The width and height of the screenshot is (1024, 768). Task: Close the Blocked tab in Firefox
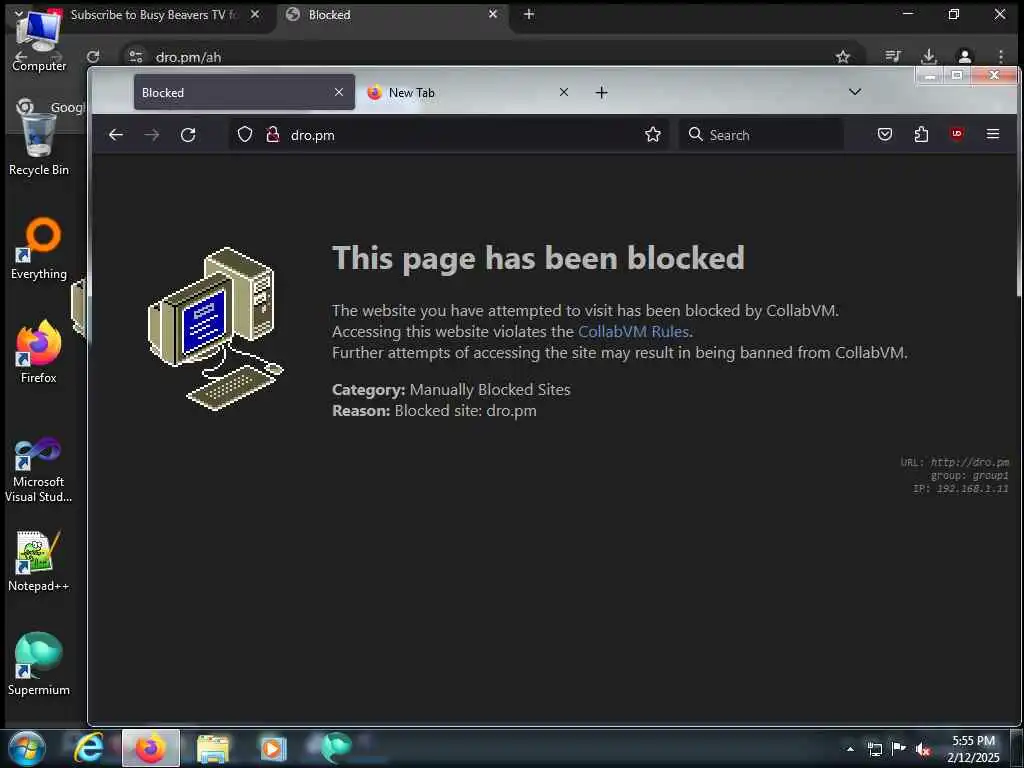(339, 92)
